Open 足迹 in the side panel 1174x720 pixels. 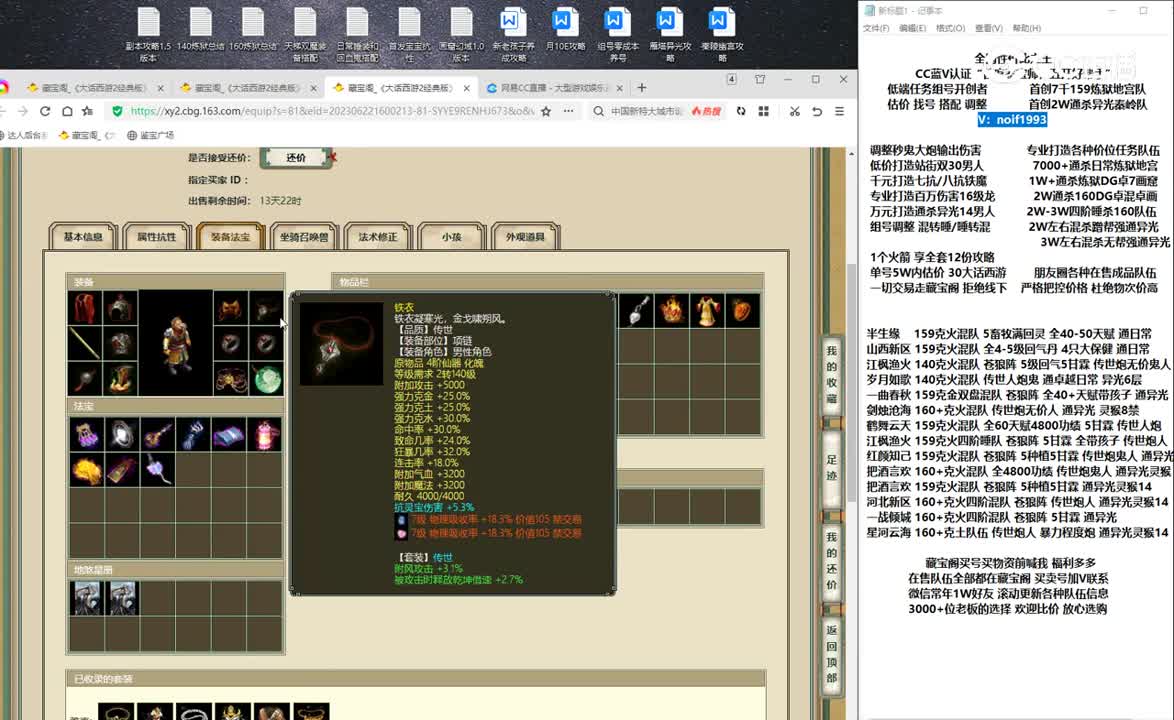coord(831,467)
